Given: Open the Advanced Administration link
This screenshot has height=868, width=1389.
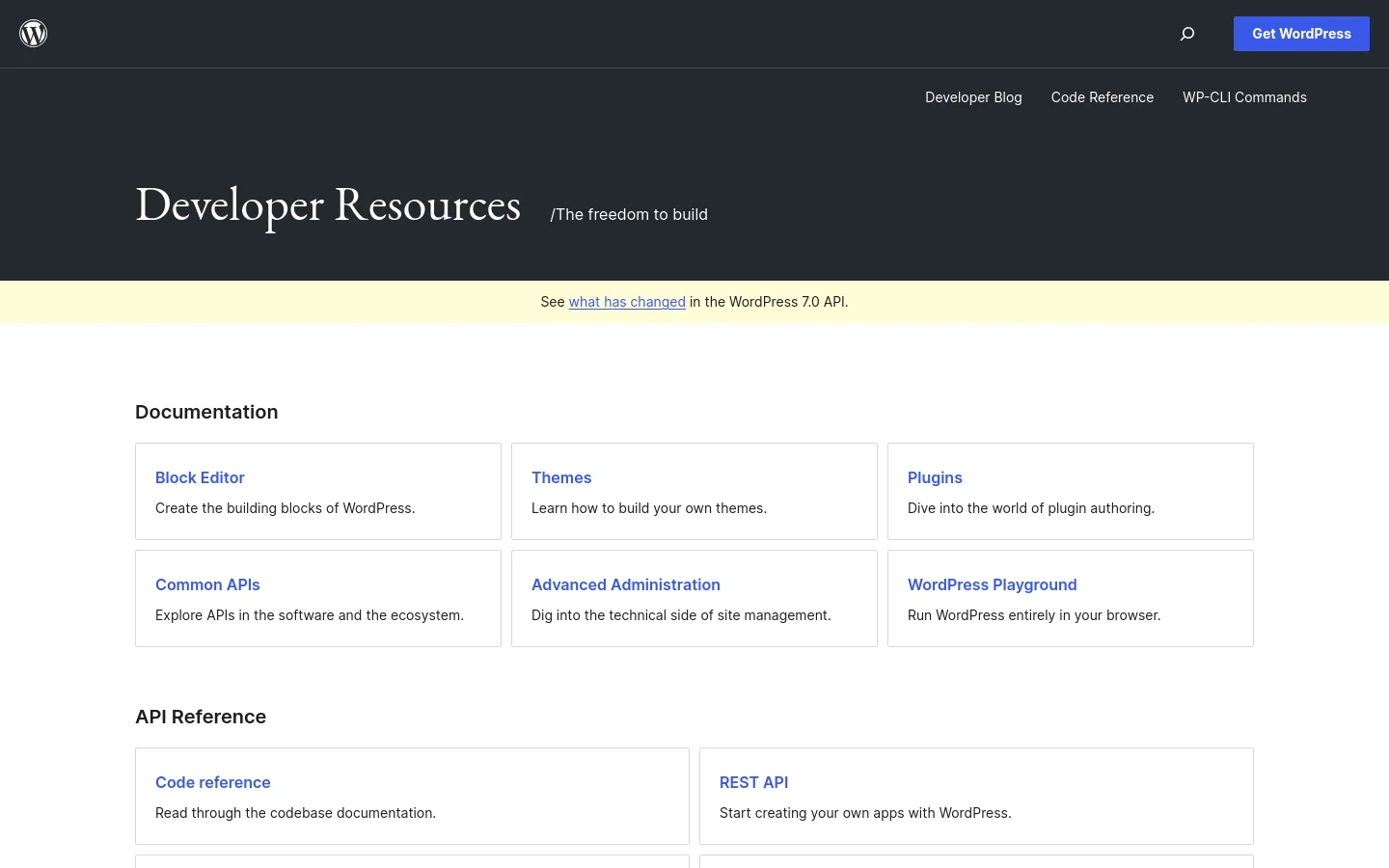Looking at the screenshot, I should [626, 584].
